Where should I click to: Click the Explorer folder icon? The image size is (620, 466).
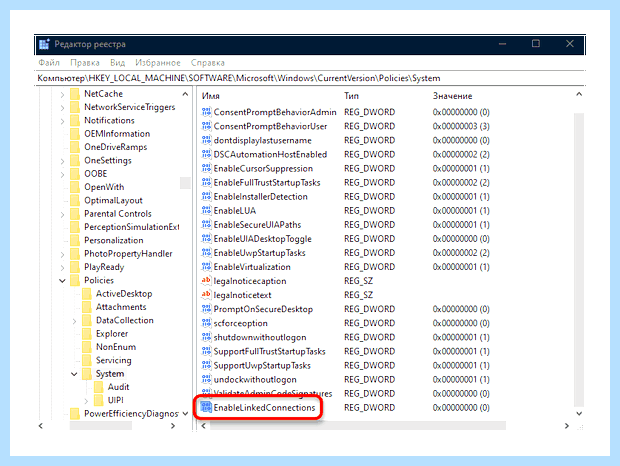click(87, 334)
